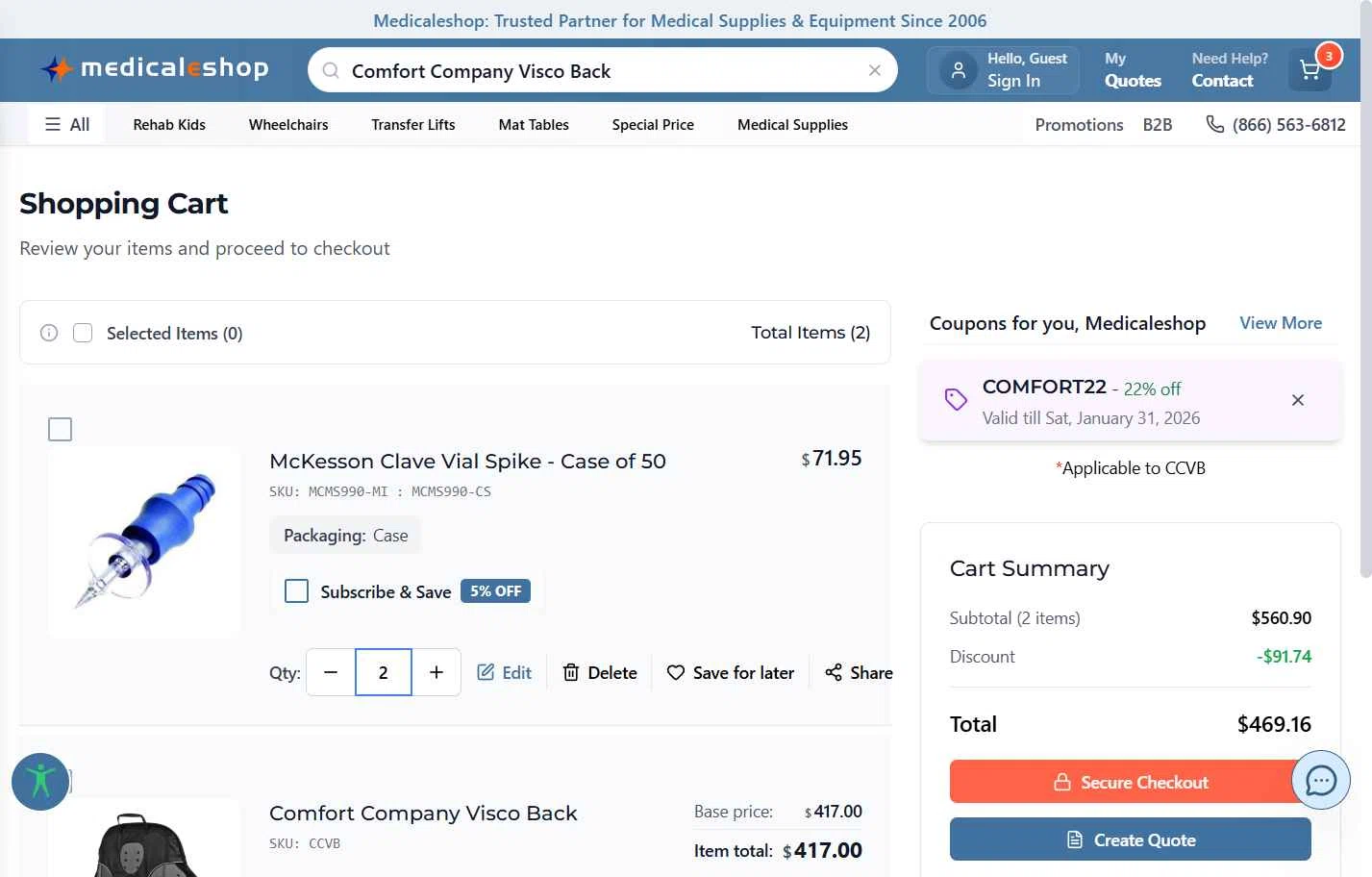Call the phone number (866) 563-6812
The width and height of the screenshot is (1372, 877).
[1276, 124]
